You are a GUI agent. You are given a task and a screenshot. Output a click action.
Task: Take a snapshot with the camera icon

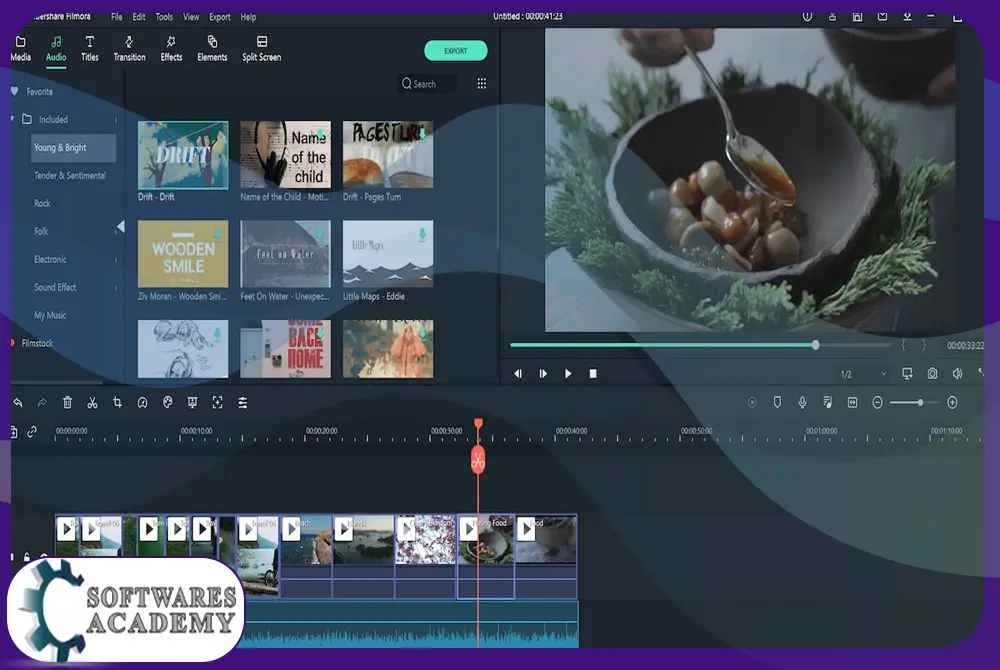[932, 374]
